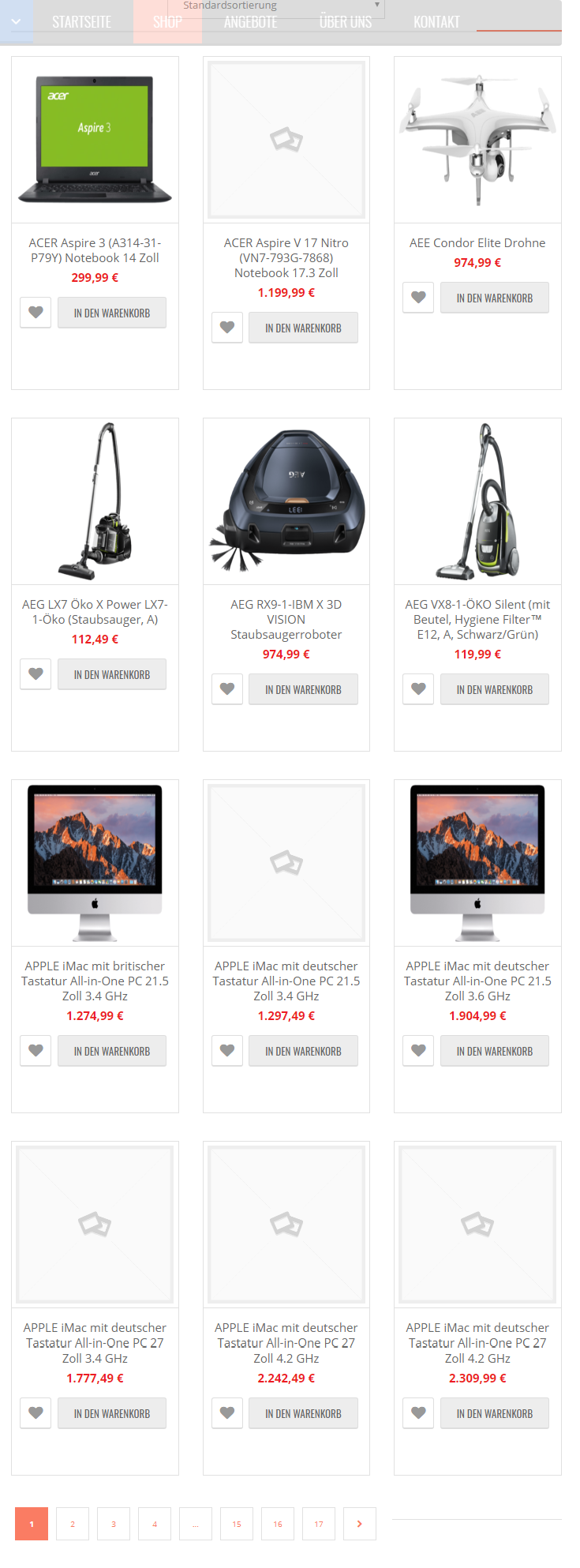The width and height of the screenshot is (580, 1568).
Task: Open the ACER Aspire 3 product image
Action: pos(95,140)
